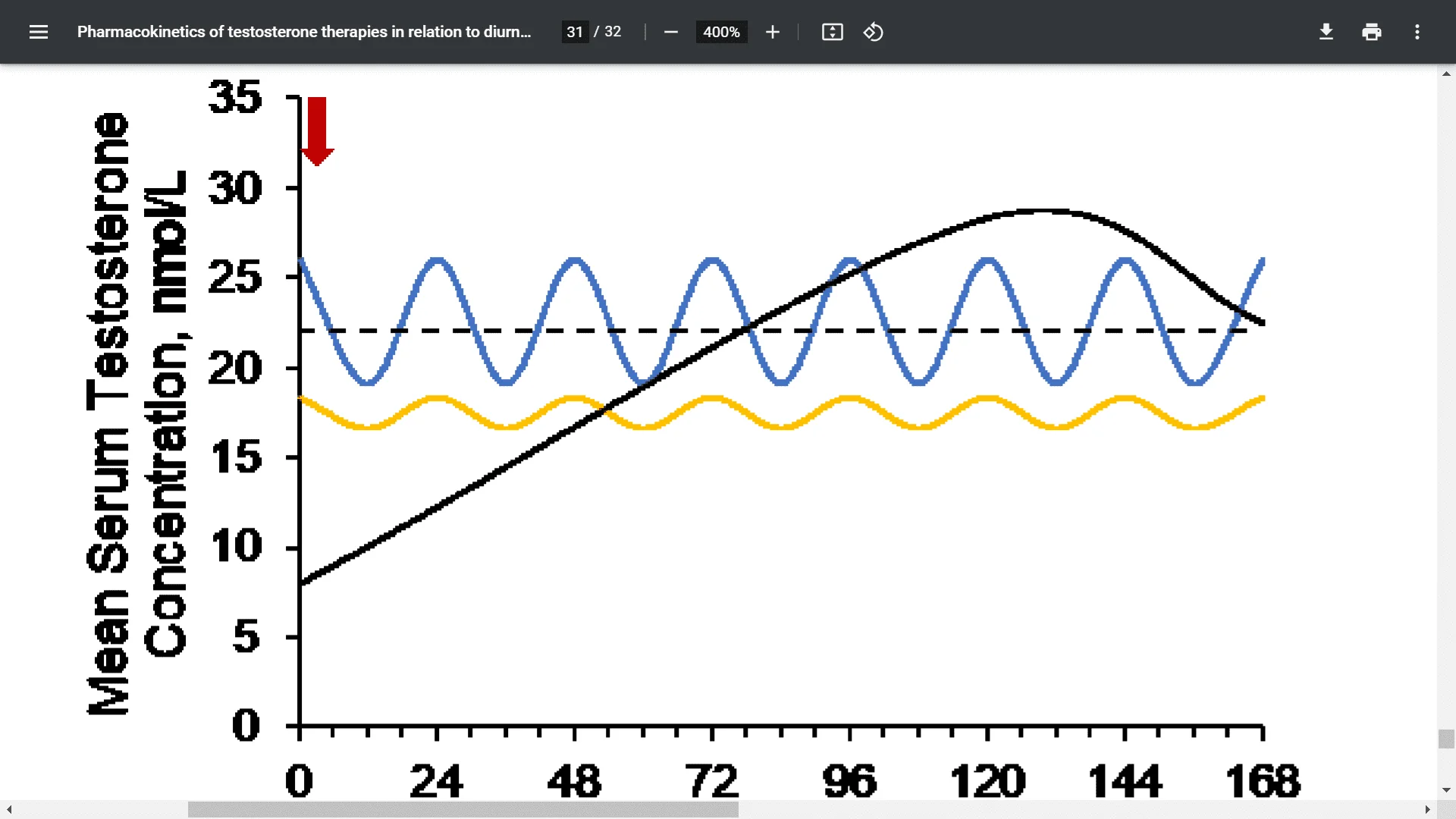Image resolution: width=1456 pixels, height=819 pixels.
Task: Click the zoom out minus button
Action: point(670,32)
